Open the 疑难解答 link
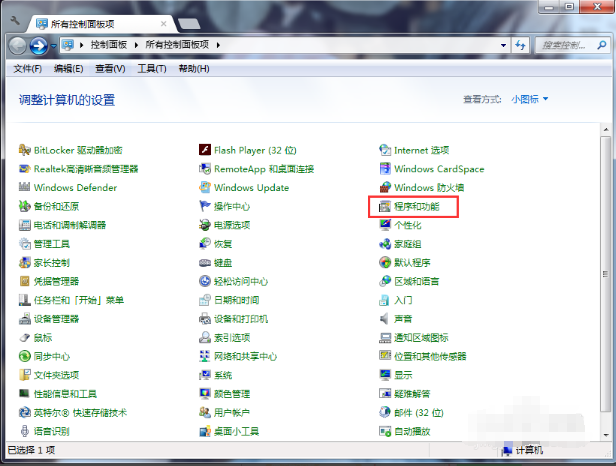The width and height of the screenshot is (616, 466). [412, 394]
